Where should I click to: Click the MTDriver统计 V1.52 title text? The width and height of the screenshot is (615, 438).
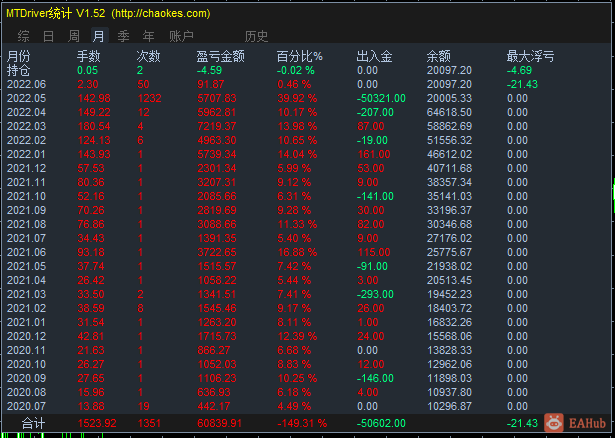(x=56, y=14)
